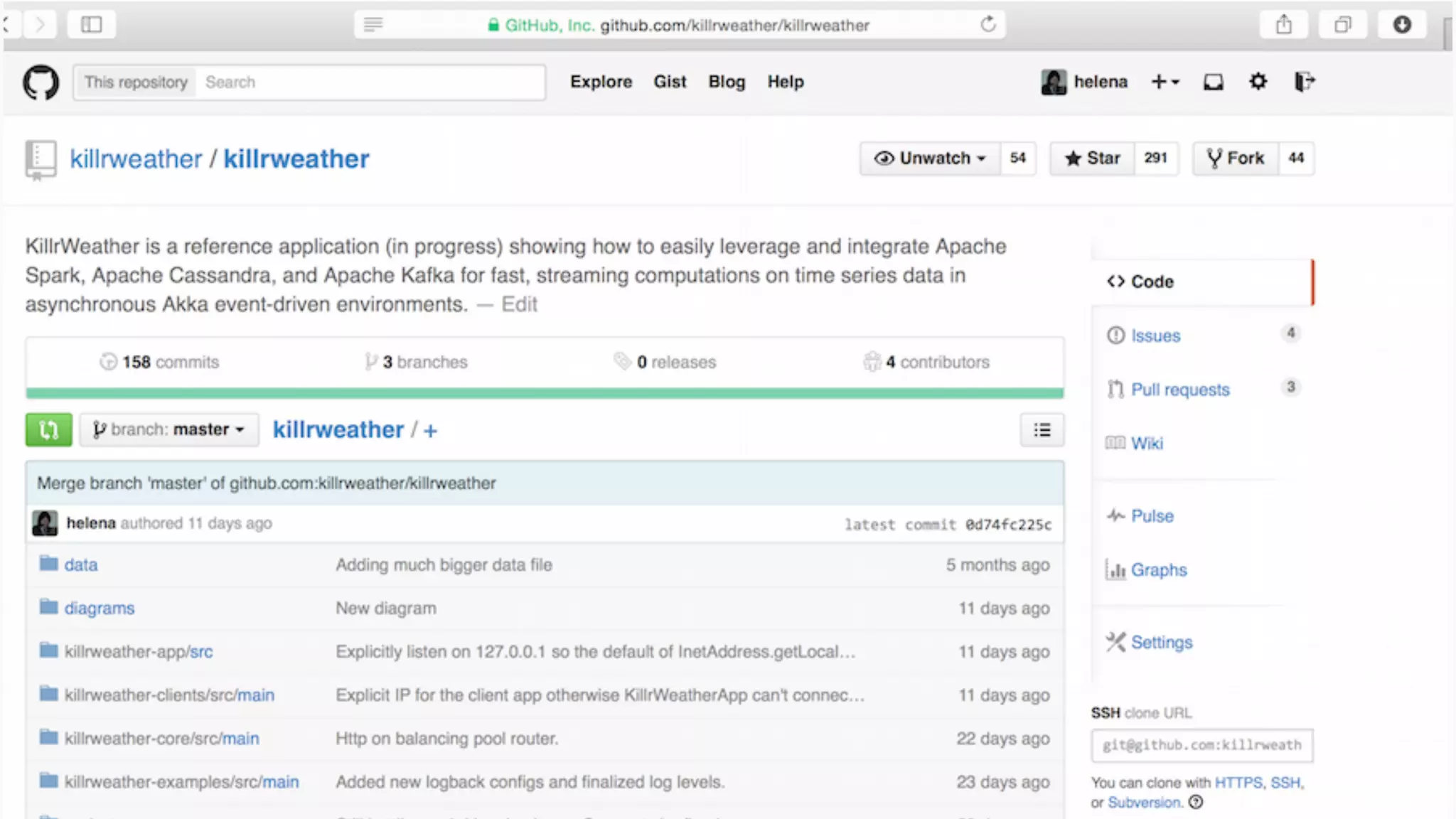
Task: Open the Safari share icon
Action: [1283, 25]
